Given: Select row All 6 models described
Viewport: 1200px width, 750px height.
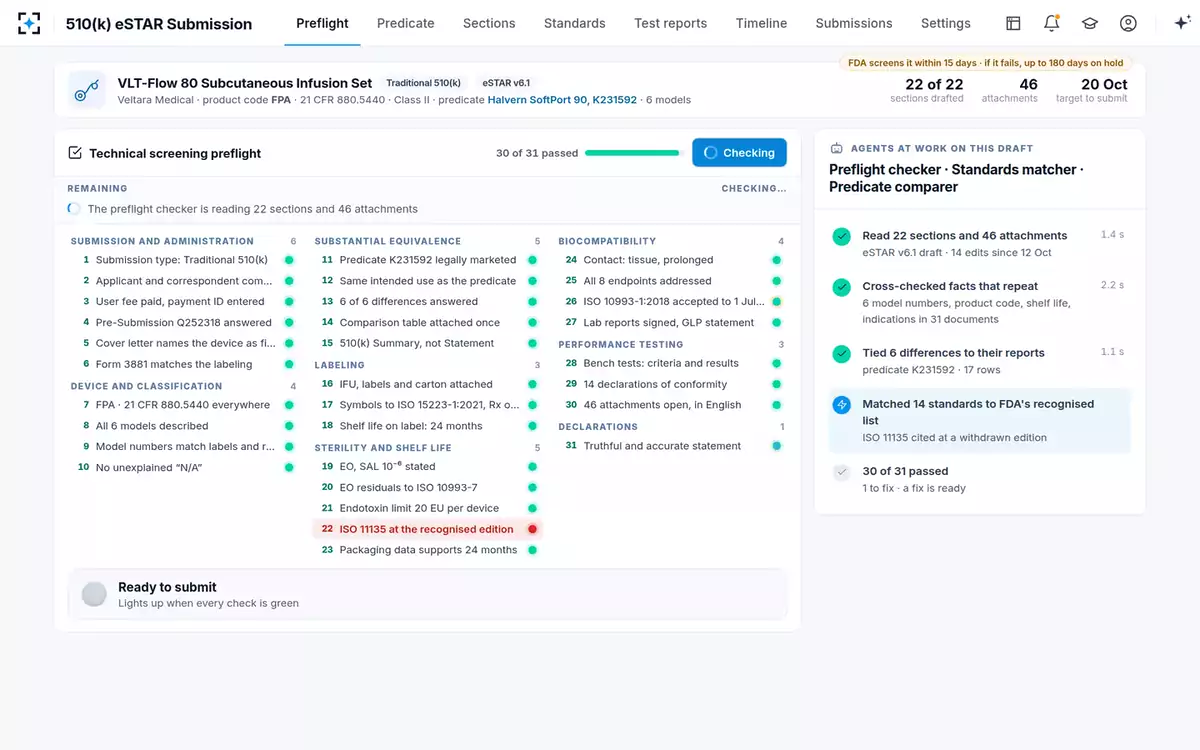Looking at the screenshot, I should [184, 426].
